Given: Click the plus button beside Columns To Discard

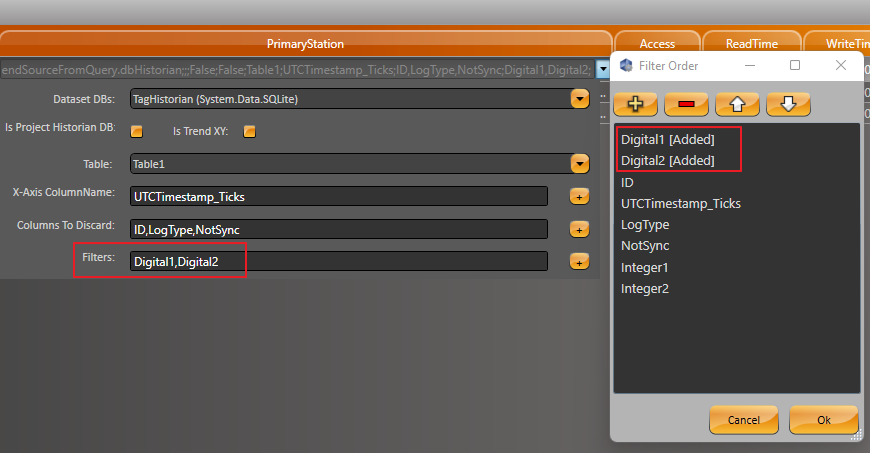Looking at the screenshot, I should (x=579, y=229).
